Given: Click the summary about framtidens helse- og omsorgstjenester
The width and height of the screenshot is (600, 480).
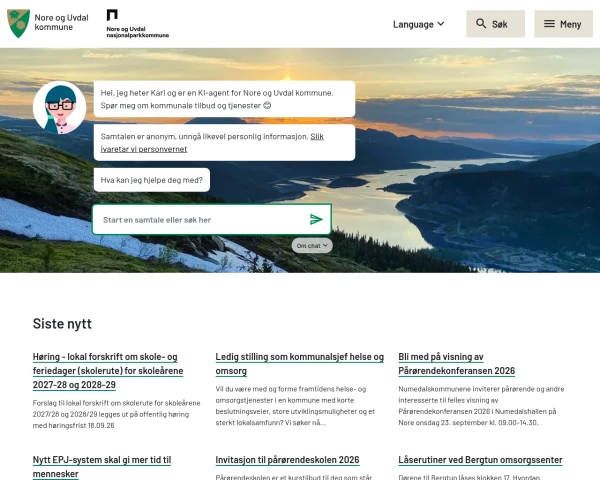Looking at the screenshot, I should [295, 406].
